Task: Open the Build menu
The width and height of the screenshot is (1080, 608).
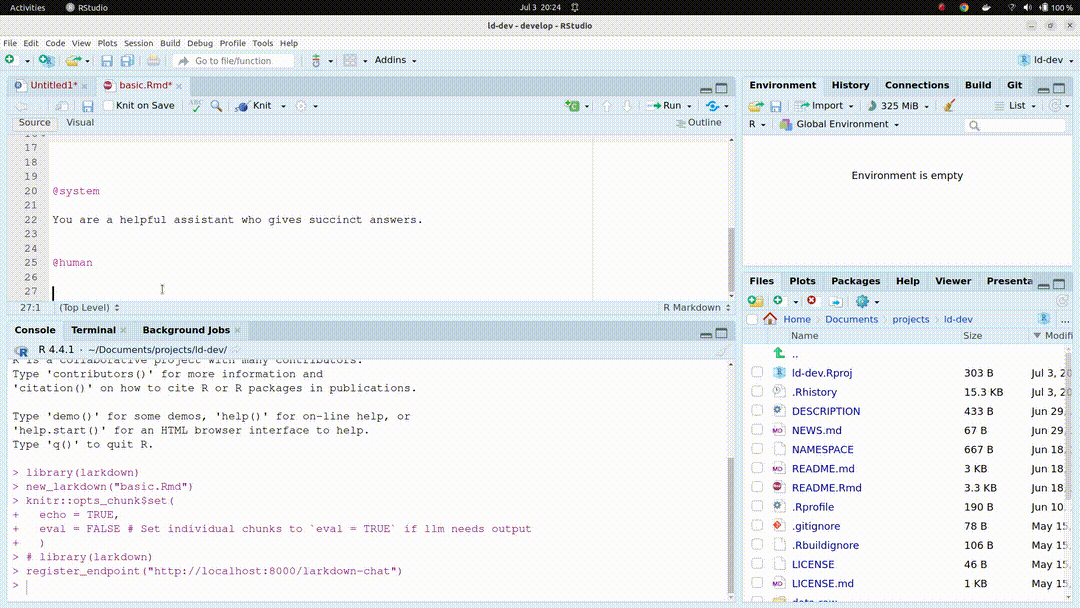Action: 170,43
